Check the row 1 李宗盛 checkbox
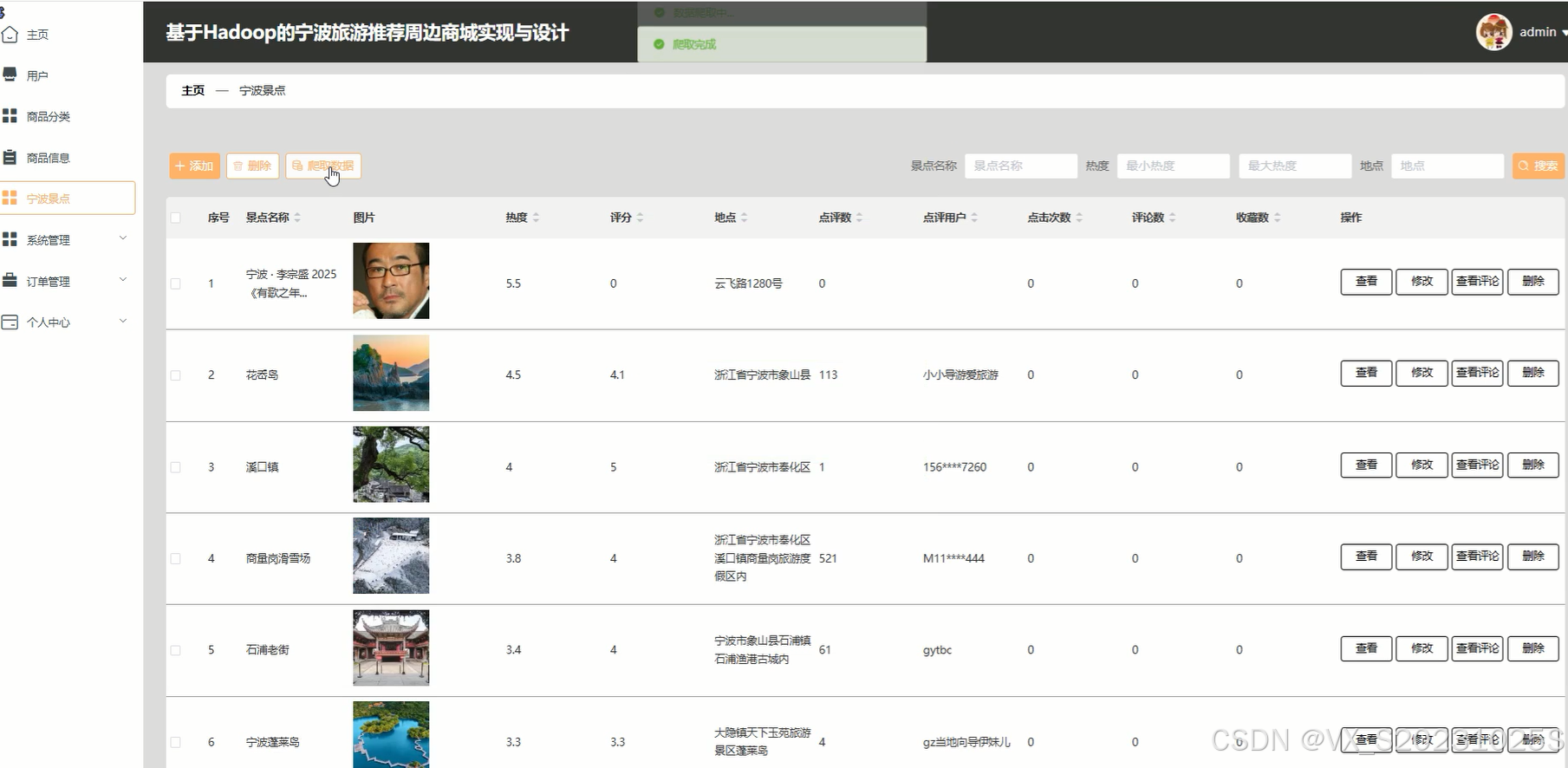 coord(176,283)
